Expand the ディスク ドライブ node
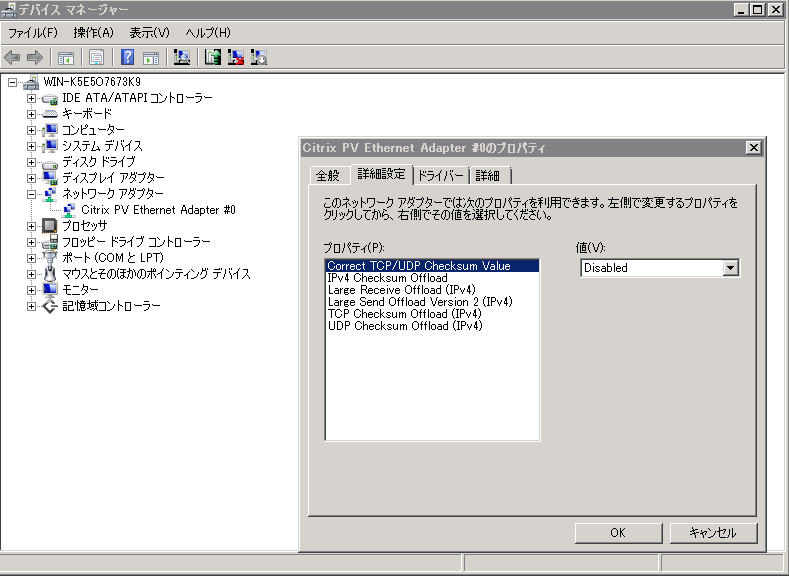 31,162
